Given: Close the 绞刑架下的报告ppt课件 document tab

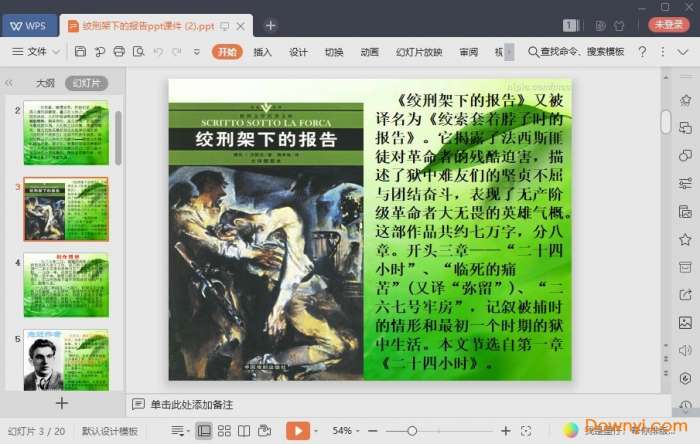Looking at the screenshot, I should coord(241,26).
